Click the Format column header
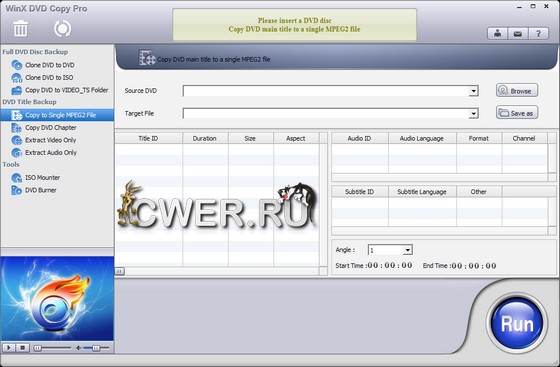 tap(479, 138)
